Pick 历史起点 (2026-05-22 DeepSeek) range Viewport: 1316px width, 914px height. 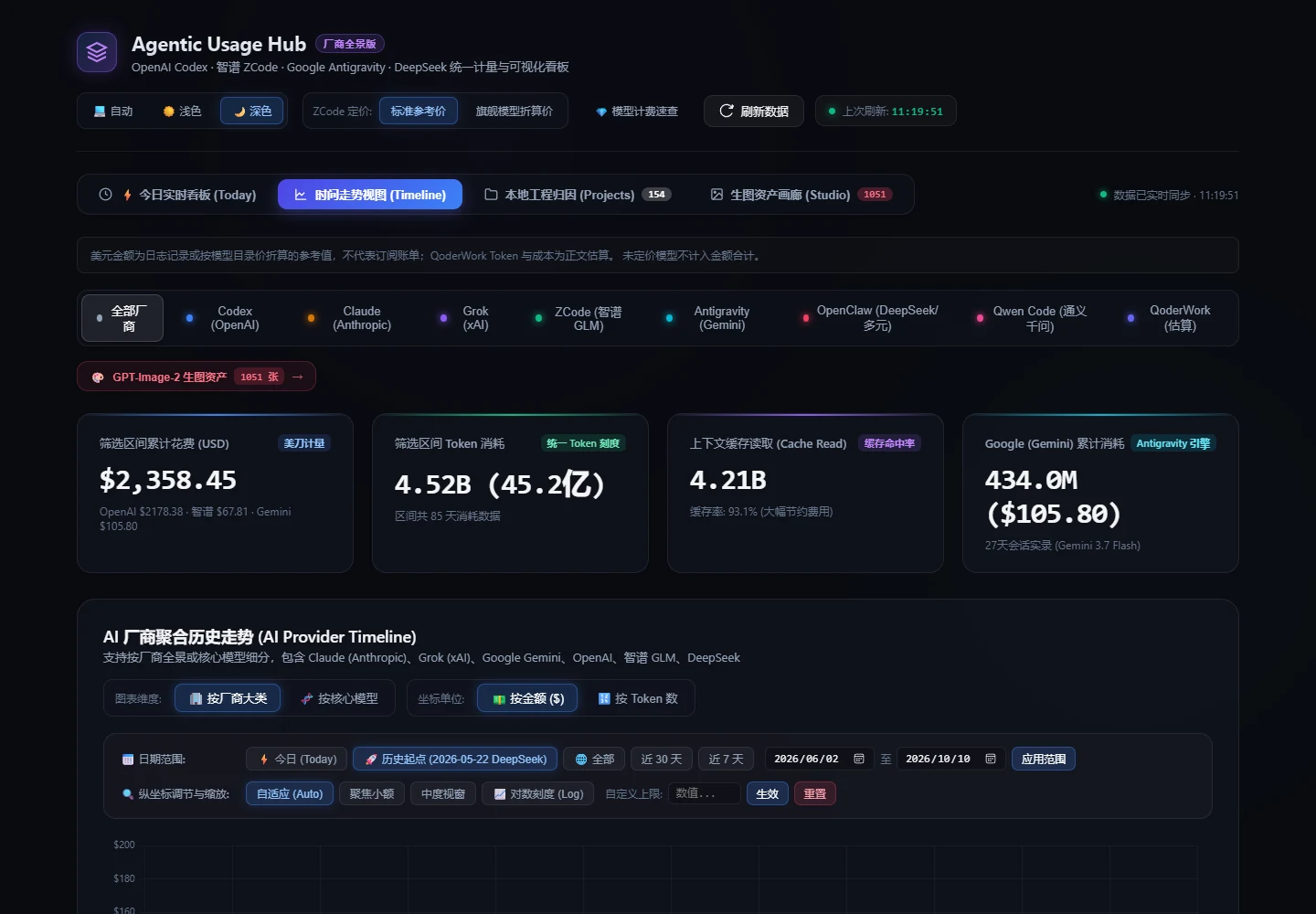pos(455,759)
